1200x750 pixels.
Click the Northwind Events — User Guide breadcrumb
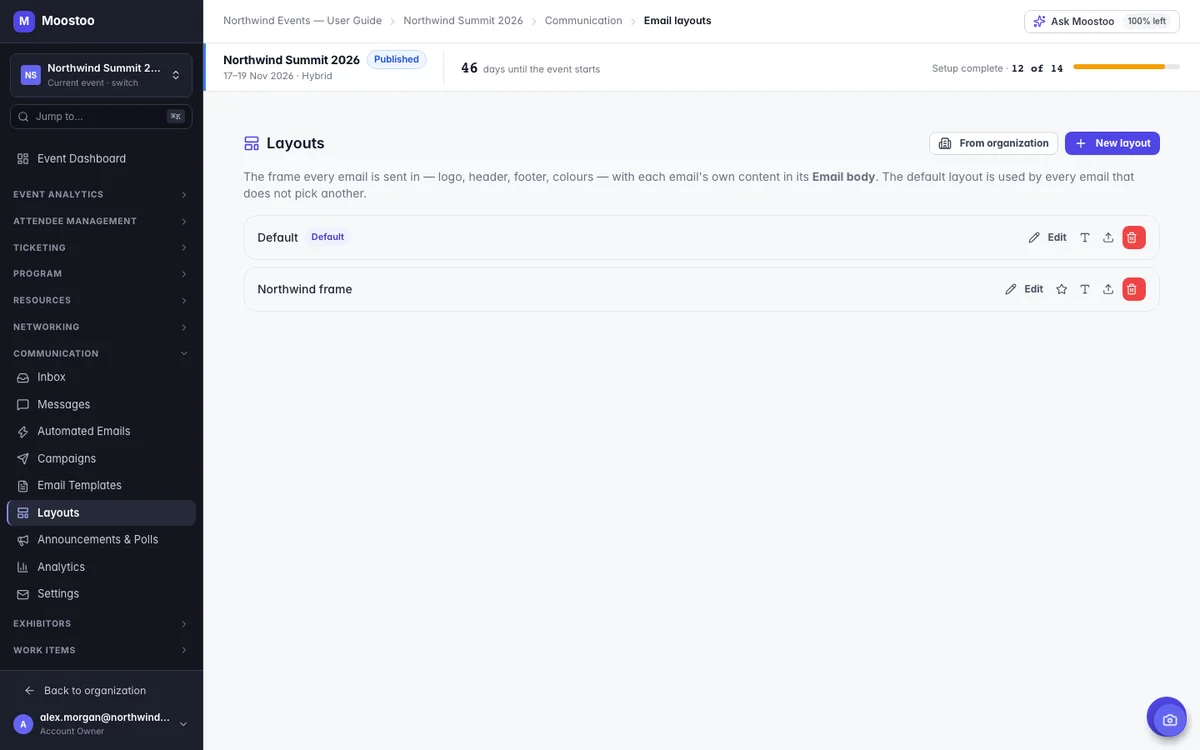(x=302, y=21)
